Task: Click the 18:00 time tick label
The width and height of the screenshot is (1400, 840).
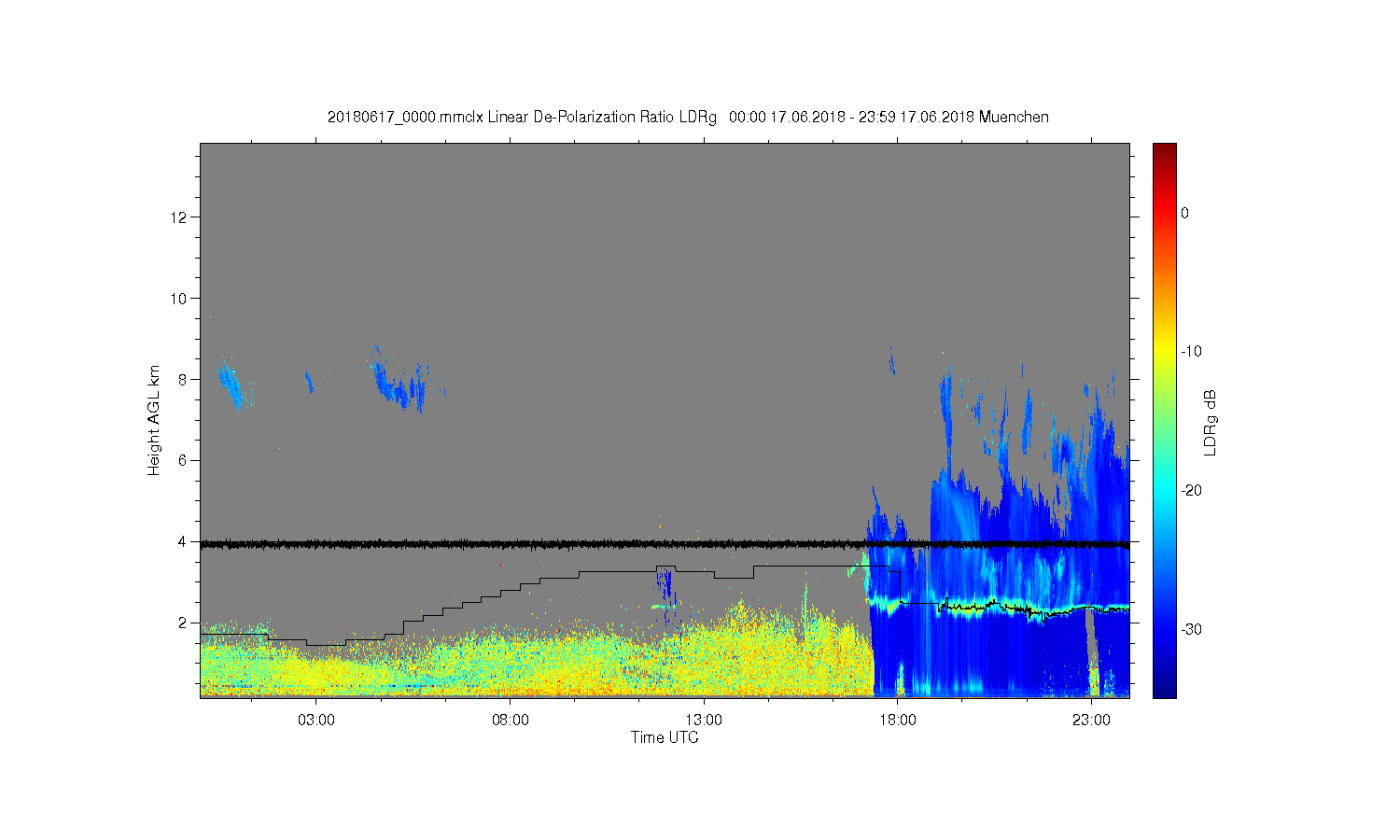Action: (x=898, y=720)
